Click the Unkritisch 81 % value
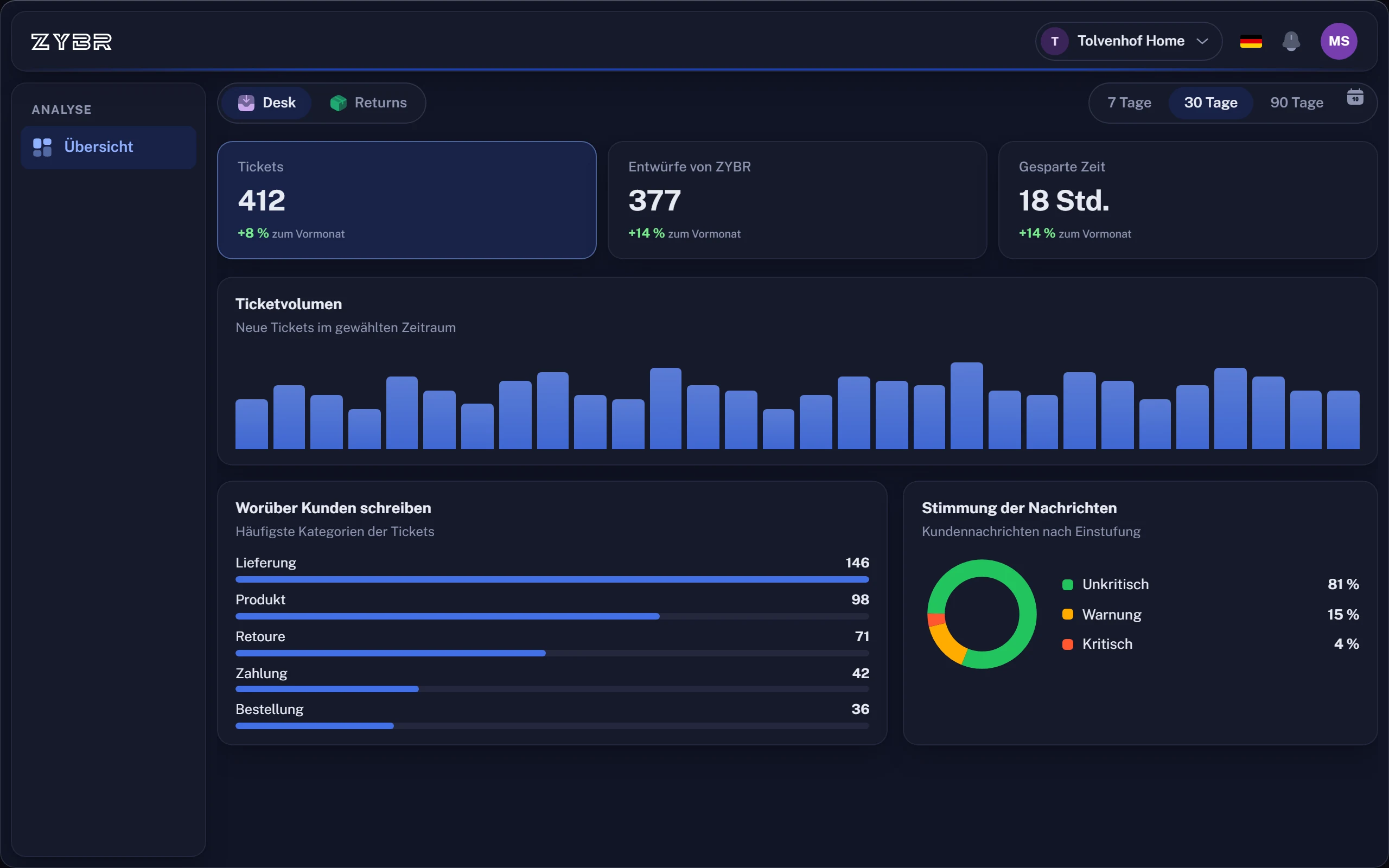This screenshot has height=868, width=1389. [x=1342, y=584]
